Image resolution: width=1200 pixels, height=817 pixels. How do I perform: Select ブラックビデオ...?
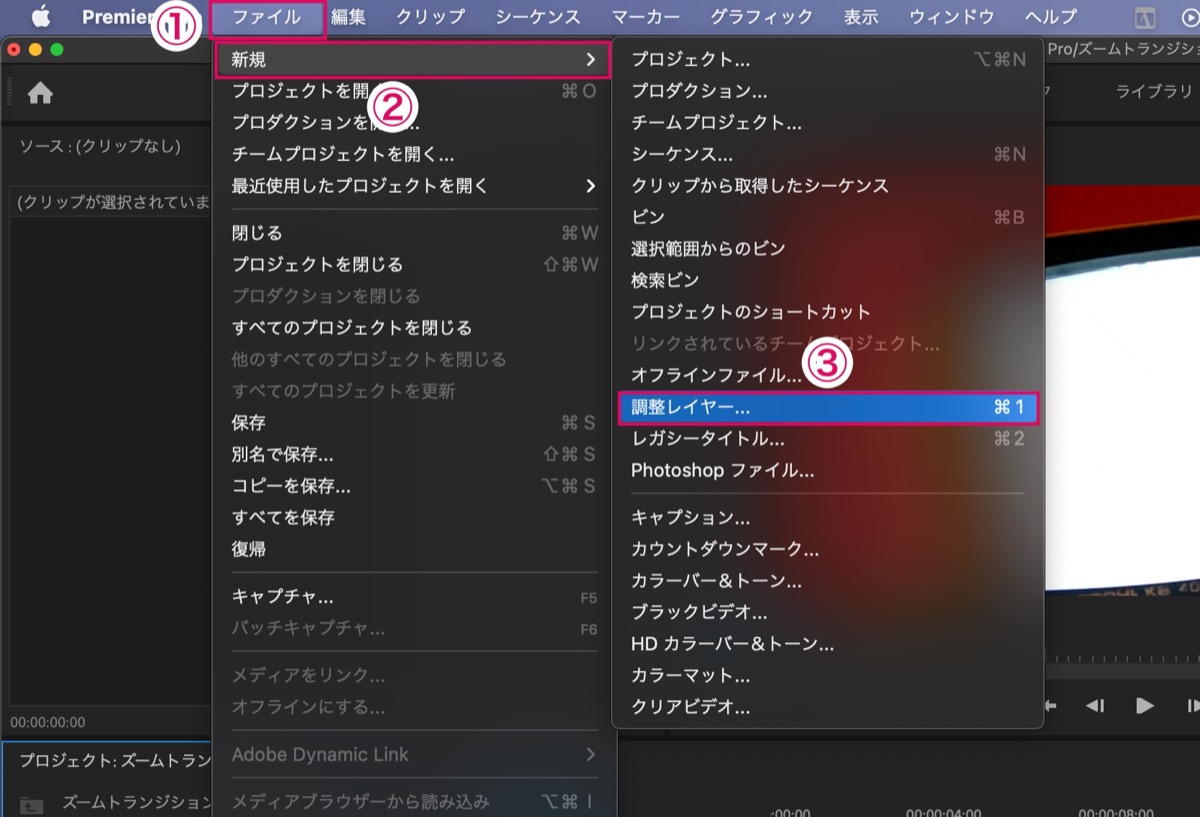point(828,612)
